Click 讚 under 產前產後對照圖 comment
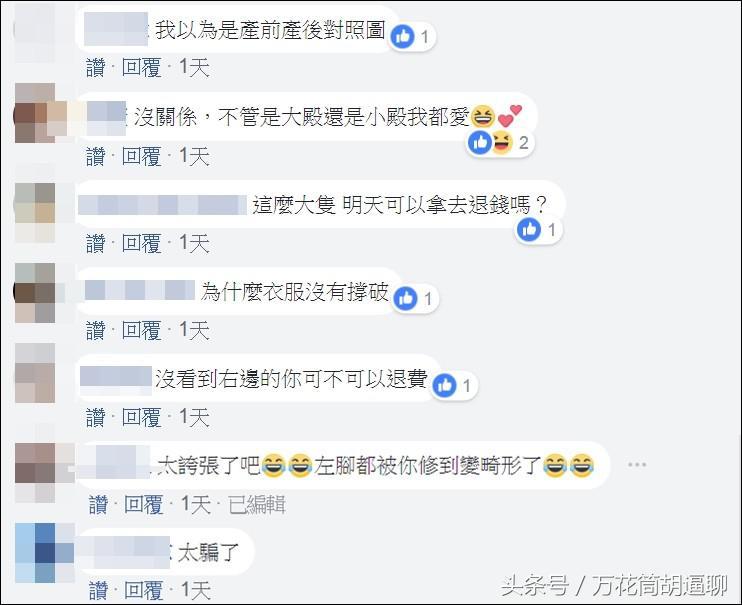The image size is (742, 605). (96, 68)
